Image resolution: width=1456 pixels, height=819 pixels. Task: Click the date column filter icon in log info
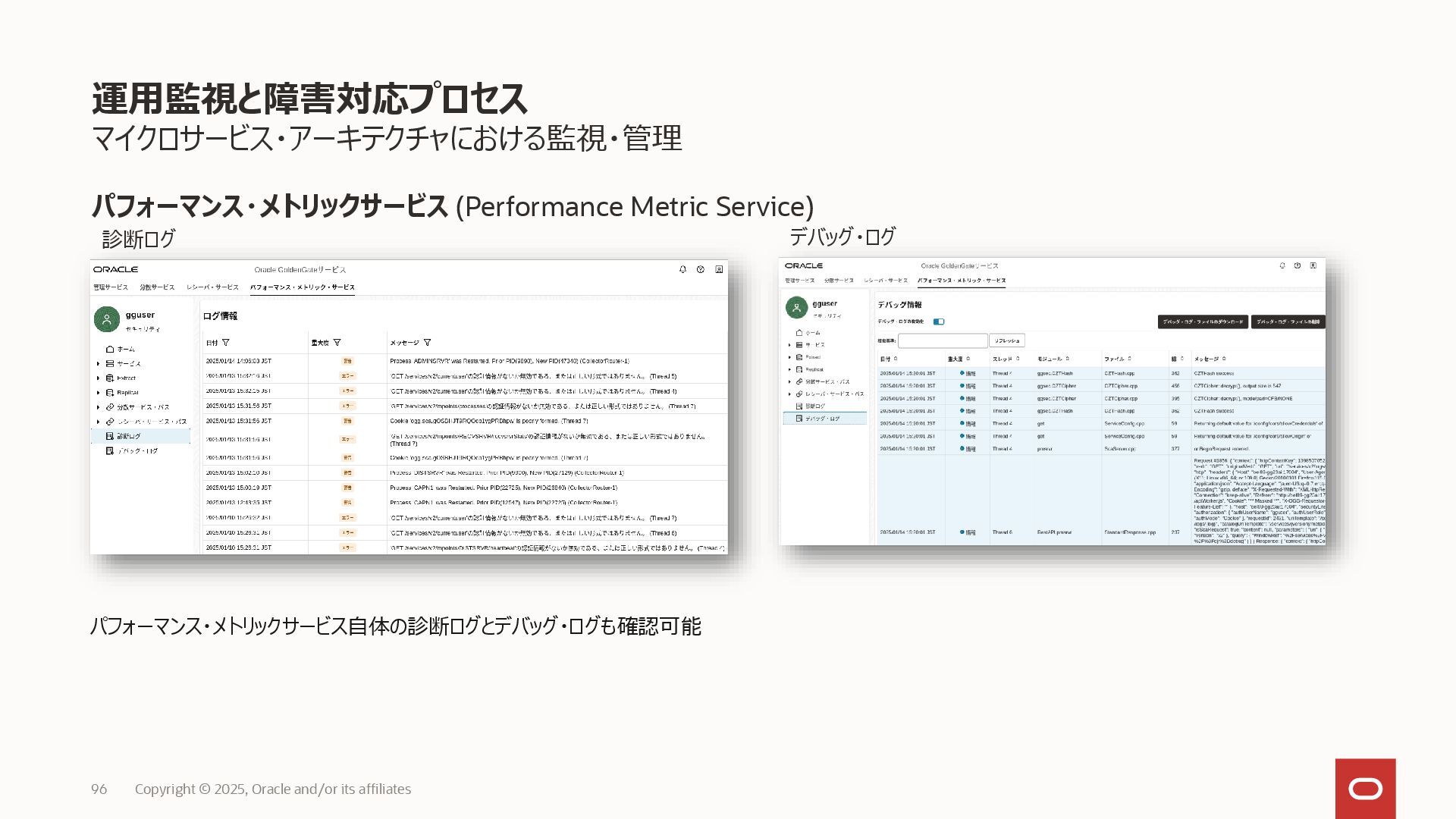[x=226, y=343]
